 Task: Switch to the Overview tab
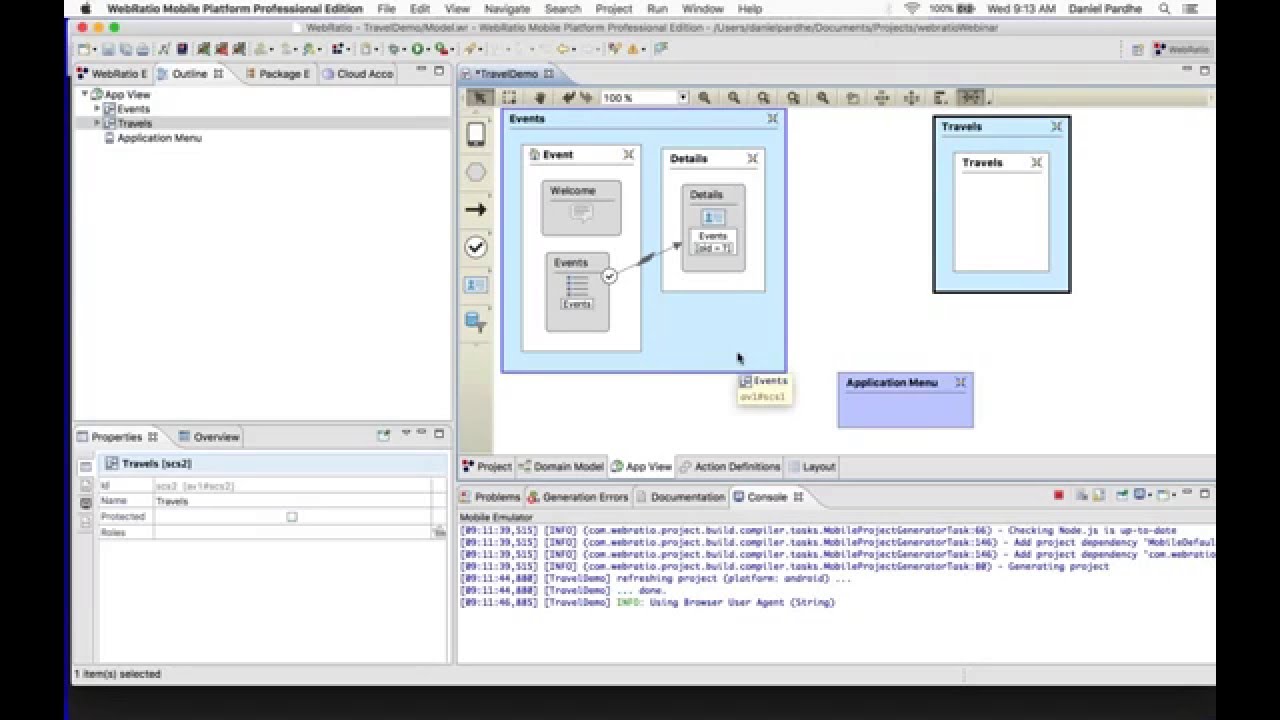(x=209, y=437)
